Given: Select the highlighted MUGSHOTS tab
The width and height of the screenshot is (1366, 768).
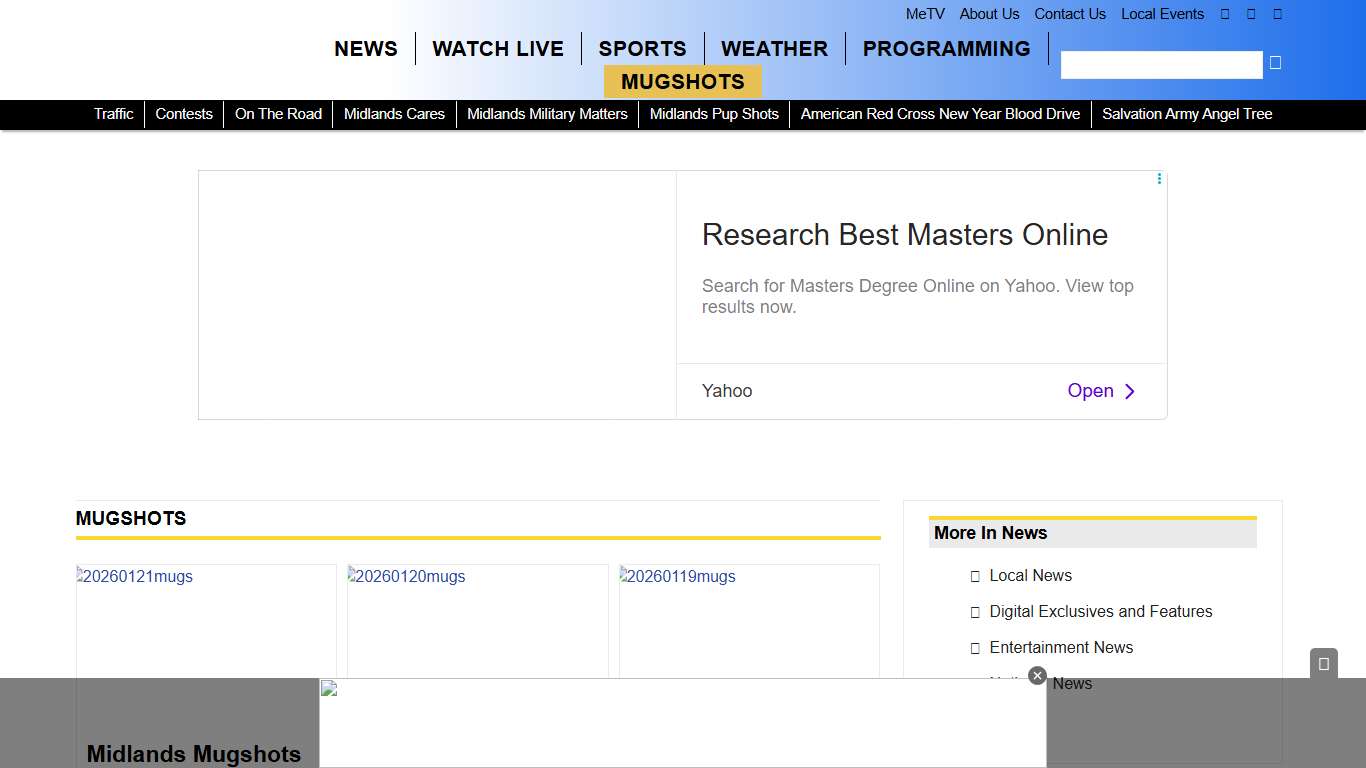Looking at the screenshot, I should pyautogui.click(x=682, y=82).
